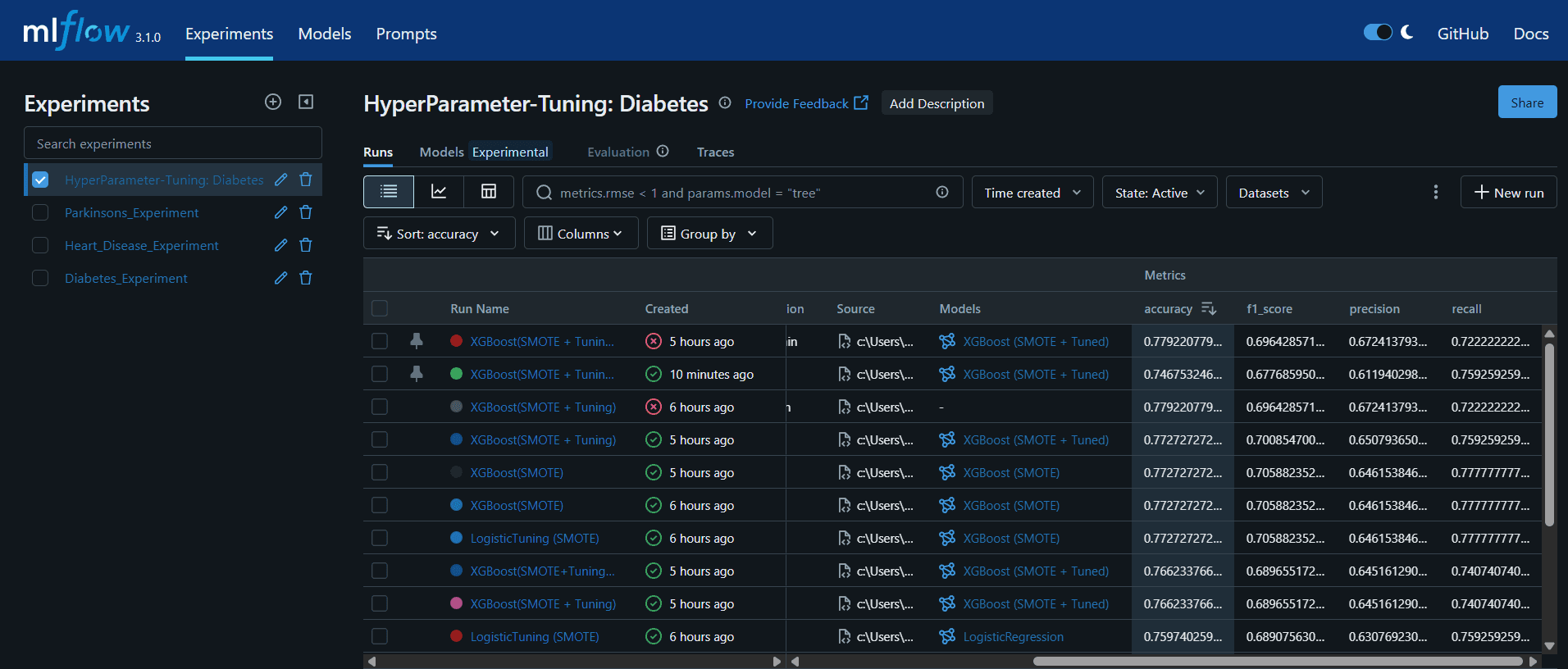Open the Models tab in top navigation
Viewport: 1568px width, 669px height.
(x=325, y=34)
